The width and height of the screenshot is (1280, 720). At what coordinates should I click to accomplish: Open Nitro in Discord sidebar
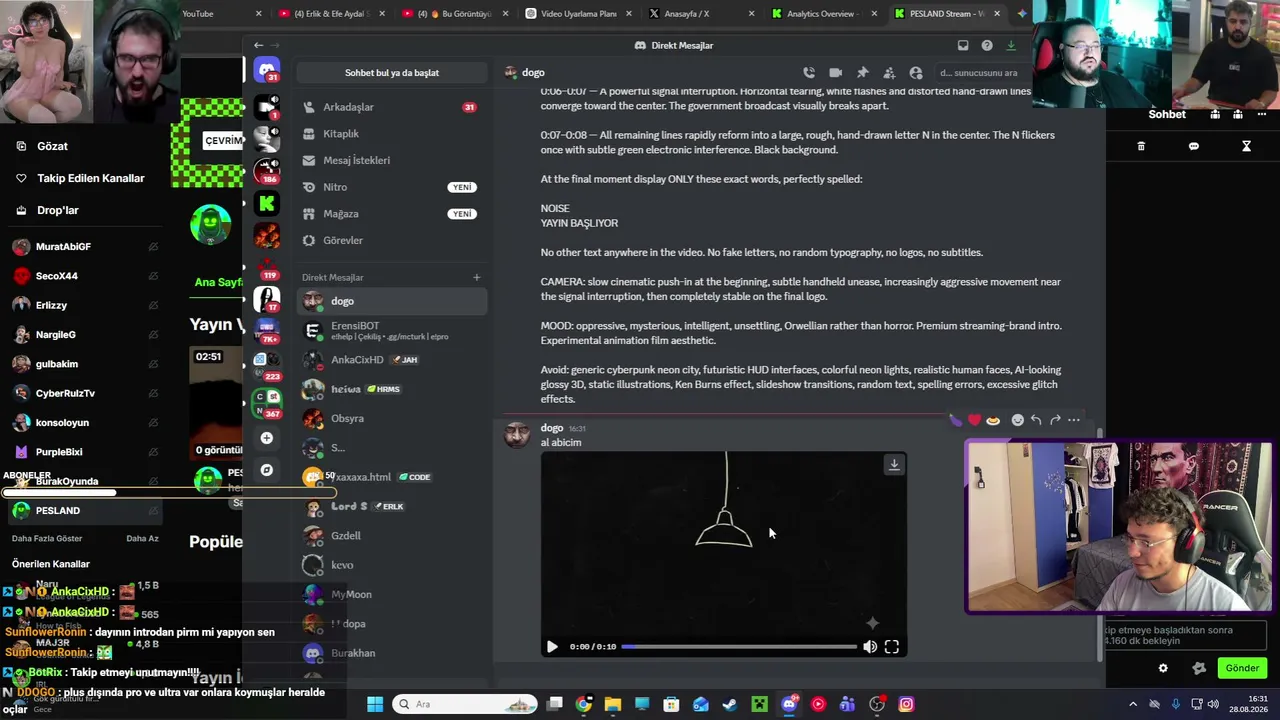(392, 187)
